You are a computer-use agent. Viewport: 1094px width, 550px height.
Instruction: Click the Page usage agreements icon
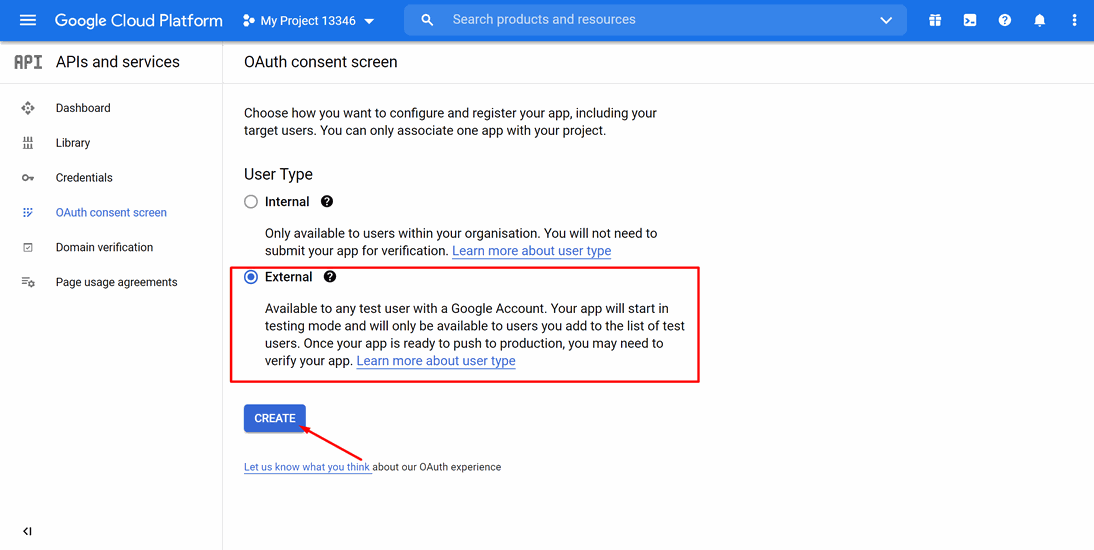(28, 283)
